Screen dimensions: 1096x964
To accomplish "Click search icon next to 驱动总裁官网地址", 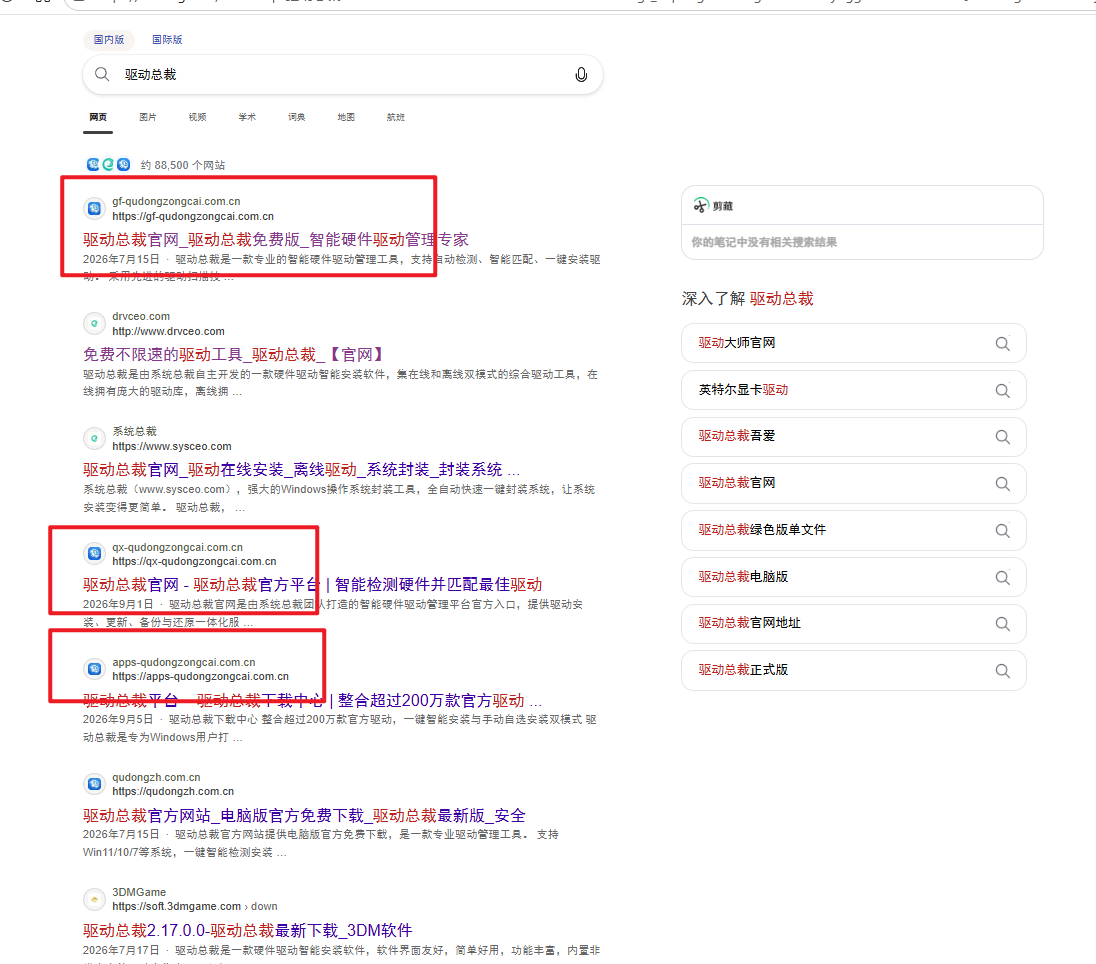I will (1002, 624).
